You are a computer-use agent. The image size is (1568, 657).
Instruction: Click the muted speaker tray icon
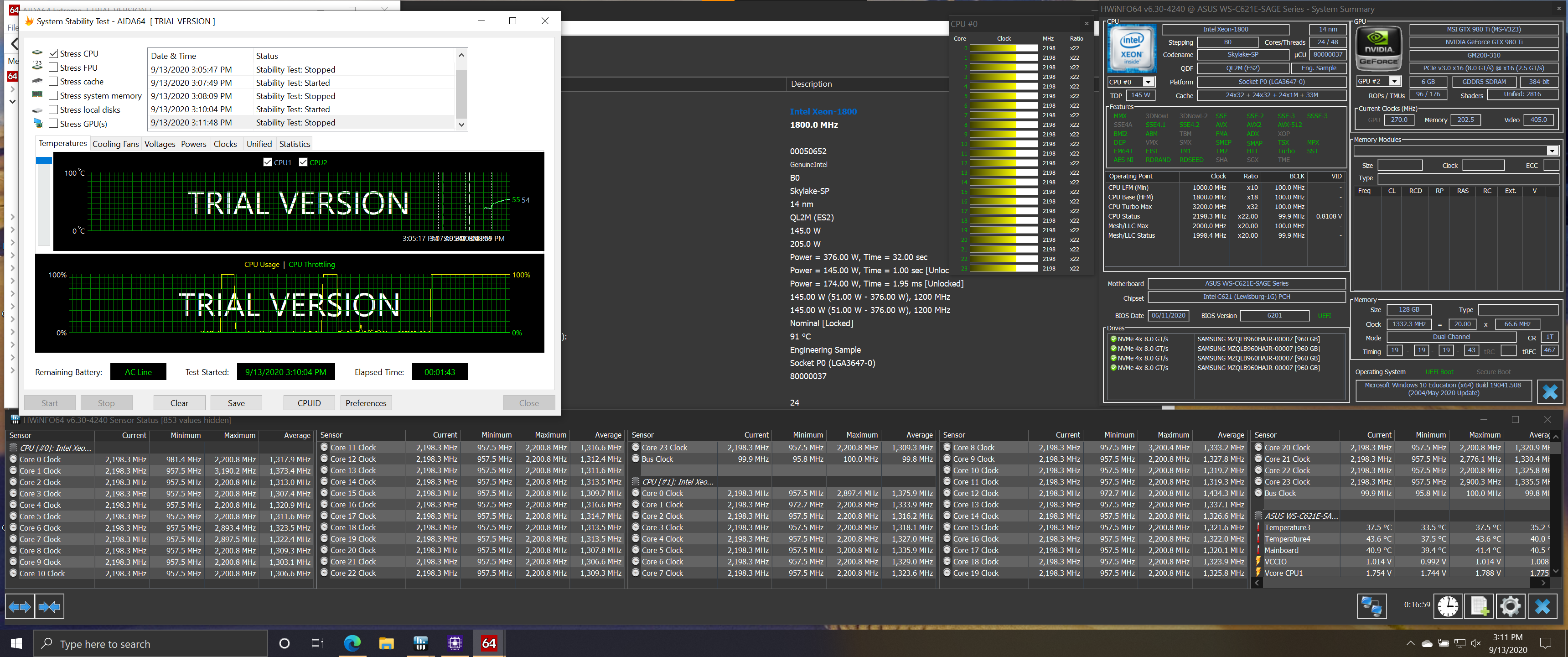coord(1475,644)
